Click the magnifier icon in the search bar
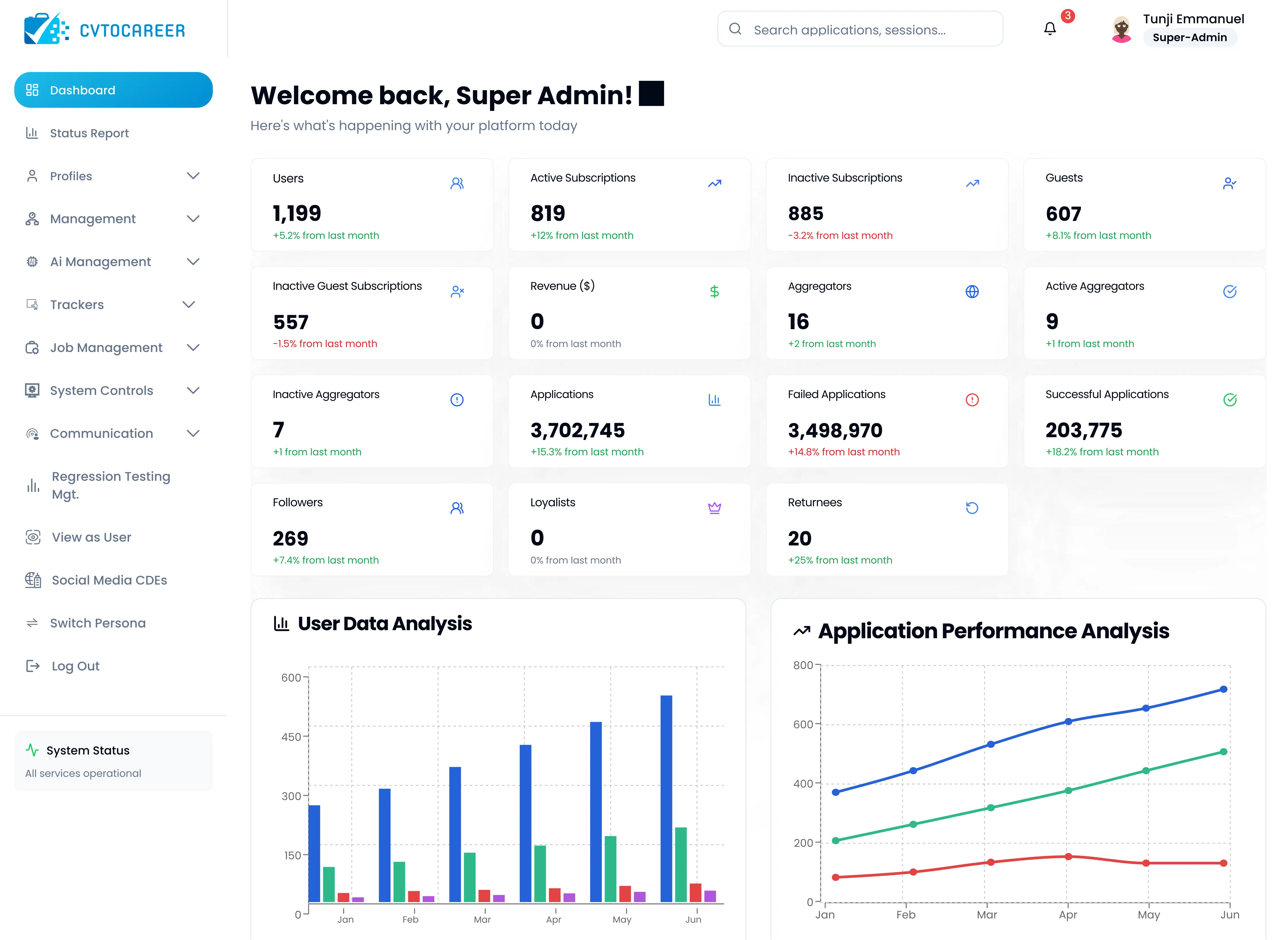Viewport: 1288px width, 940px height. pyautogui.click(x=735, y=29)
